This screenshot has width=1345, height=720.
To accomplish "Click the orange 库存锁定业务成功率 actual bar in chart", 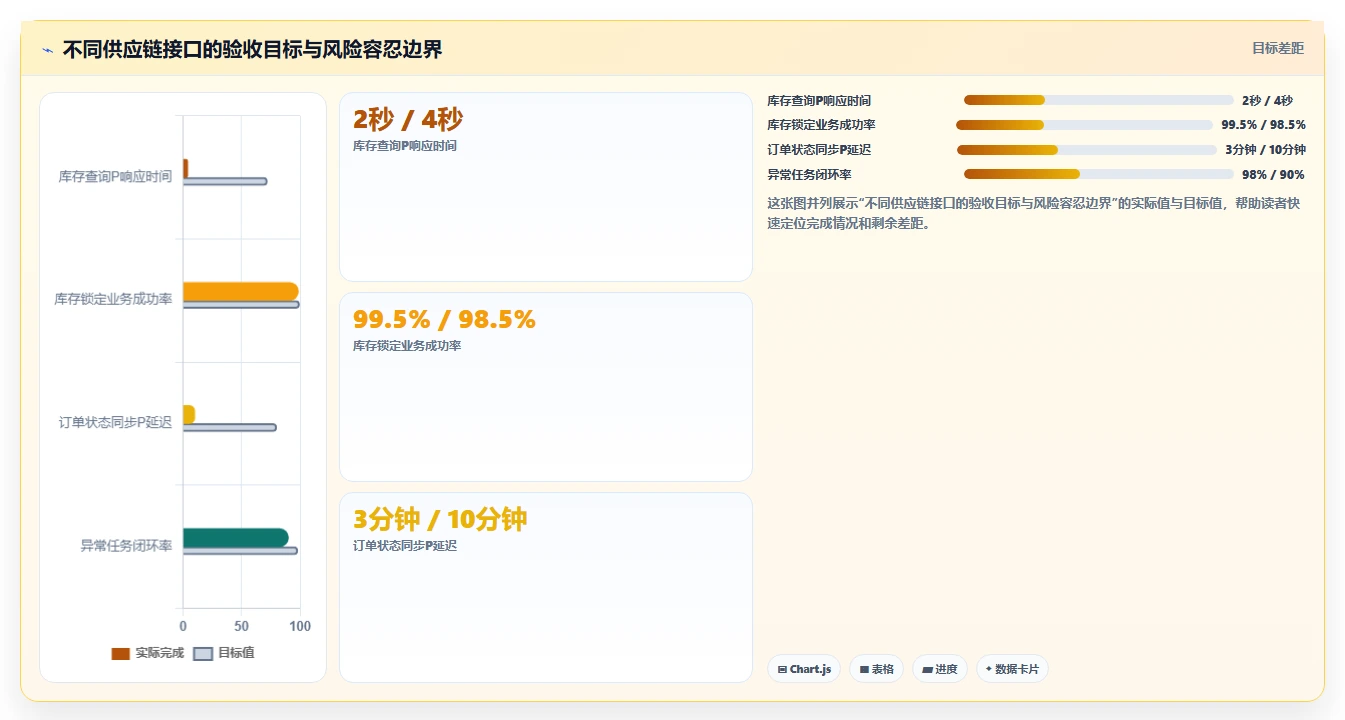I will pyautogui.click(x=240, y=291).
